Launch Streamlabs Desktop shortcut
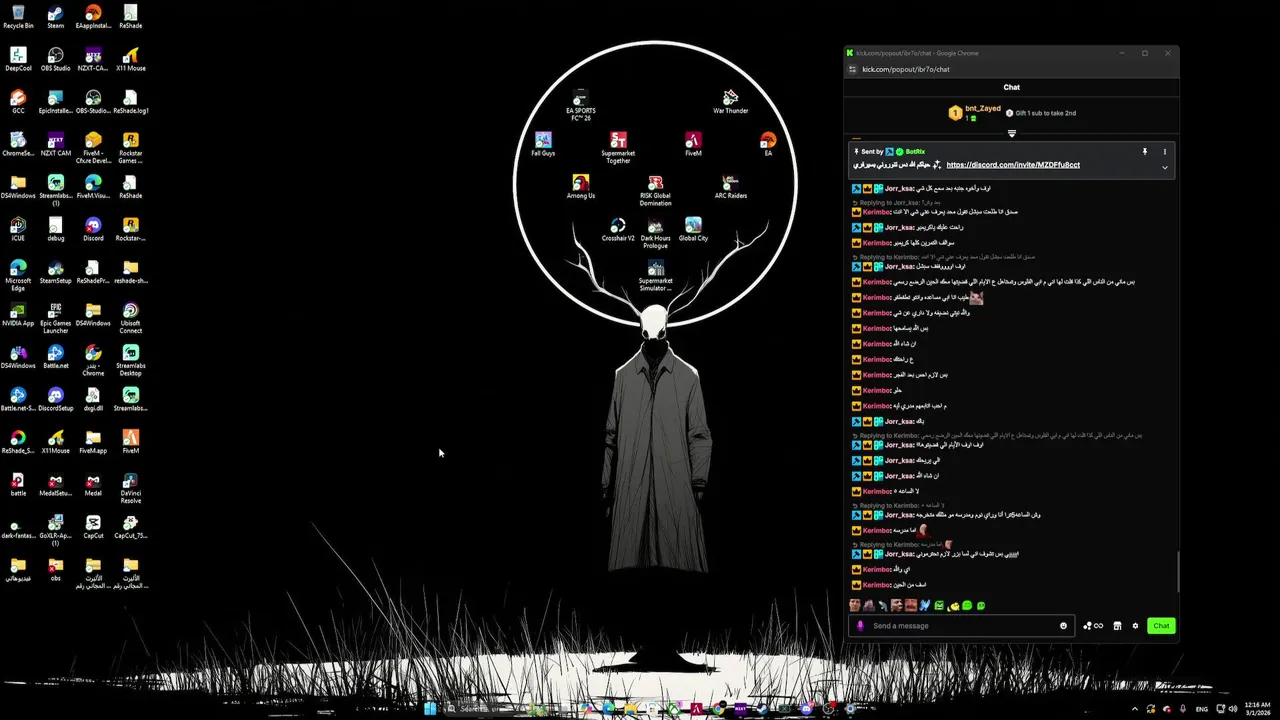Screen dimensions: 1280x720 pyautogui.click(x=130, y=360)
